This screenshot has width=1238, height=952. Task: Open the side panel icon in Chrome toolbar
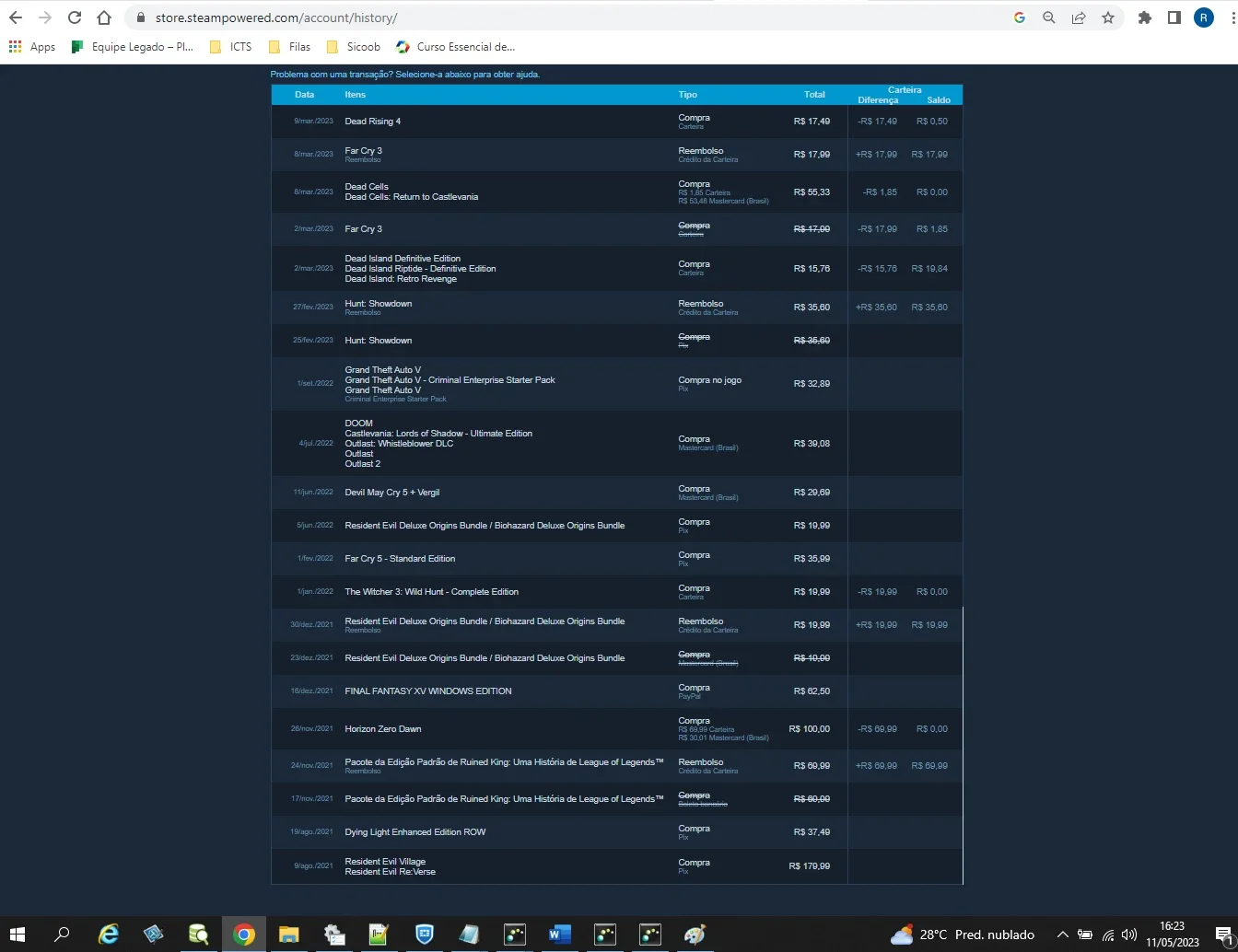[1174, 17]
